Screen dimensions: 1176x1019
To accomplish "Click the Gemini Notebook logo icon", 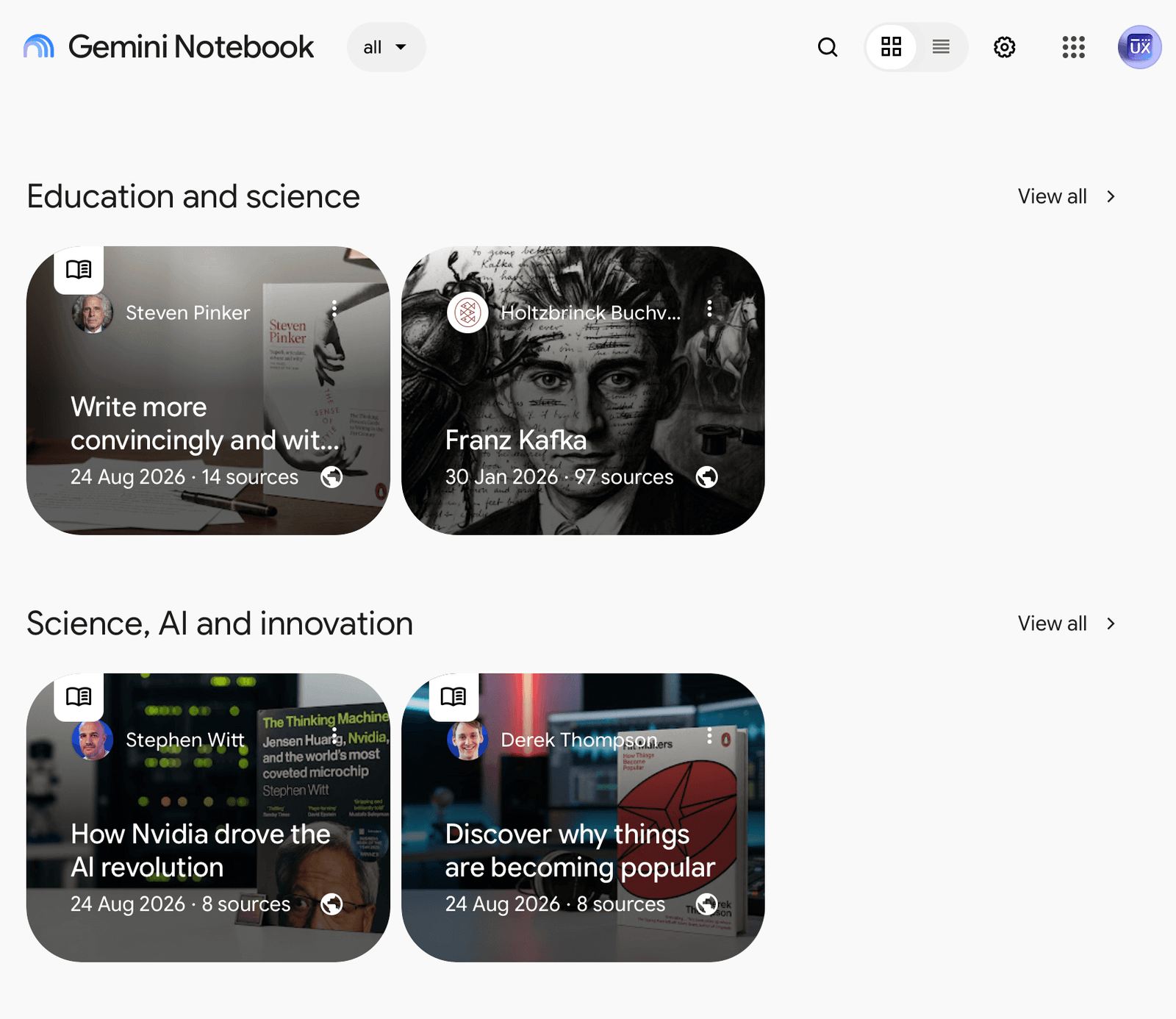I will (39, 46).
